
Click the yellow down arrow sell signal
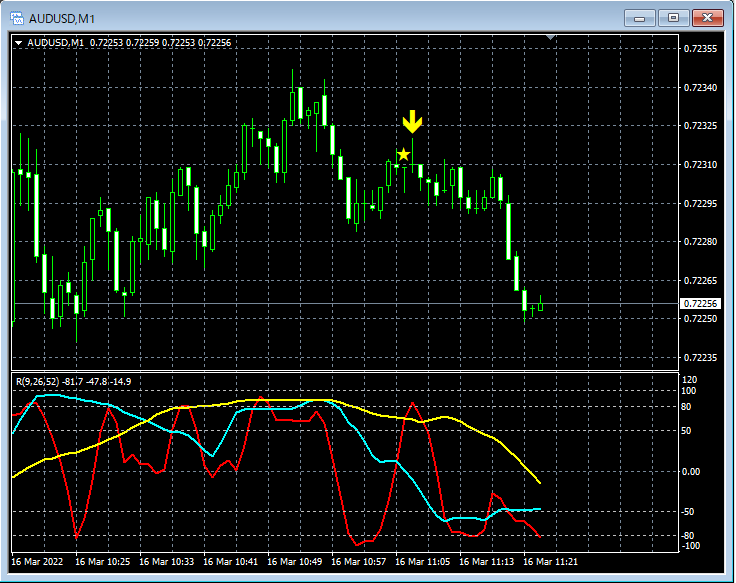tap(413, 122)
